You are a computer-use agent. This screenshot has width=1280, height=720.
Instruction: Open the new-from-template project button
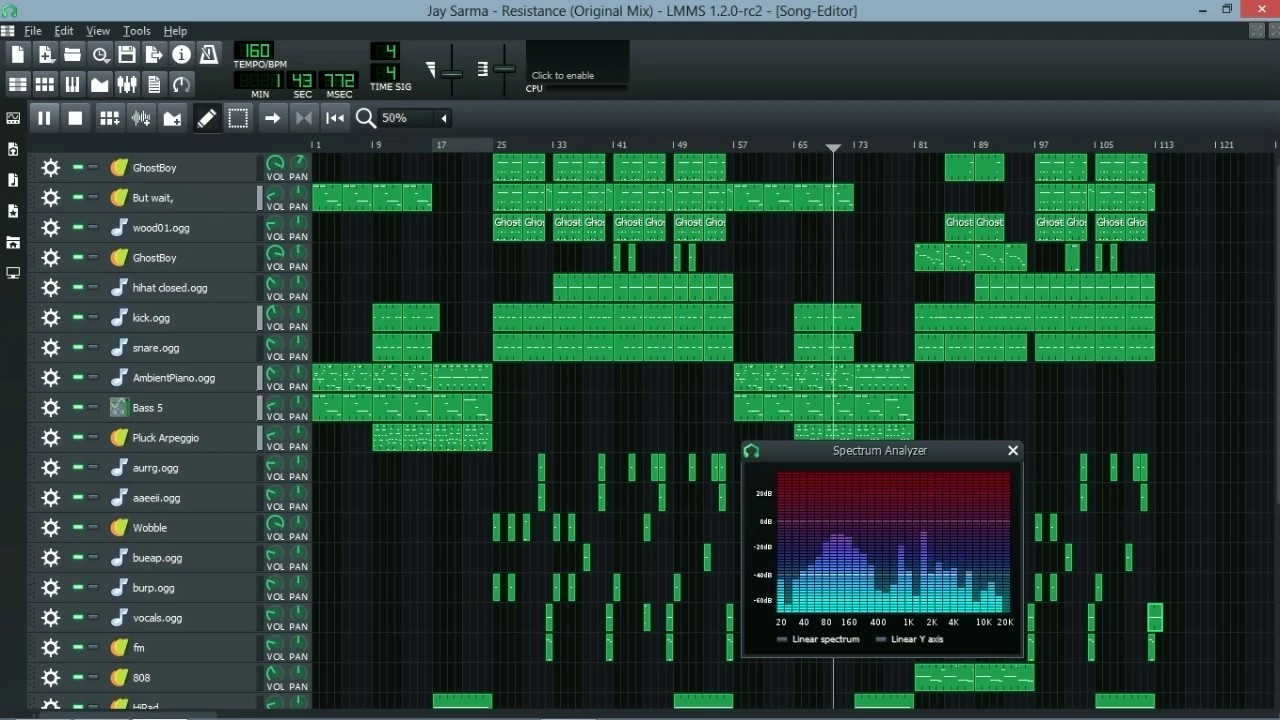point(45,54)
